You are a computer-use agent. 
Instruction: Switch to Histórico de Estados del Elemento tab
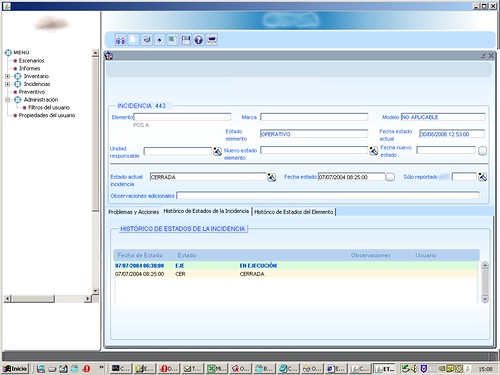pyautogui.click(x=294, y=212)
